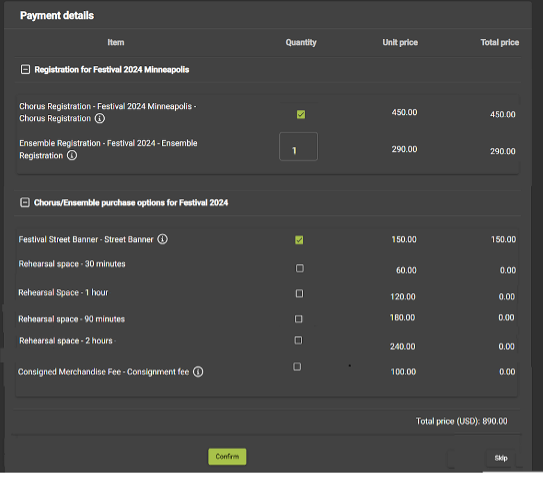Select Rehearsal space 2 hours checkbox
Viewport: 544px width, 500px height.
298,340
